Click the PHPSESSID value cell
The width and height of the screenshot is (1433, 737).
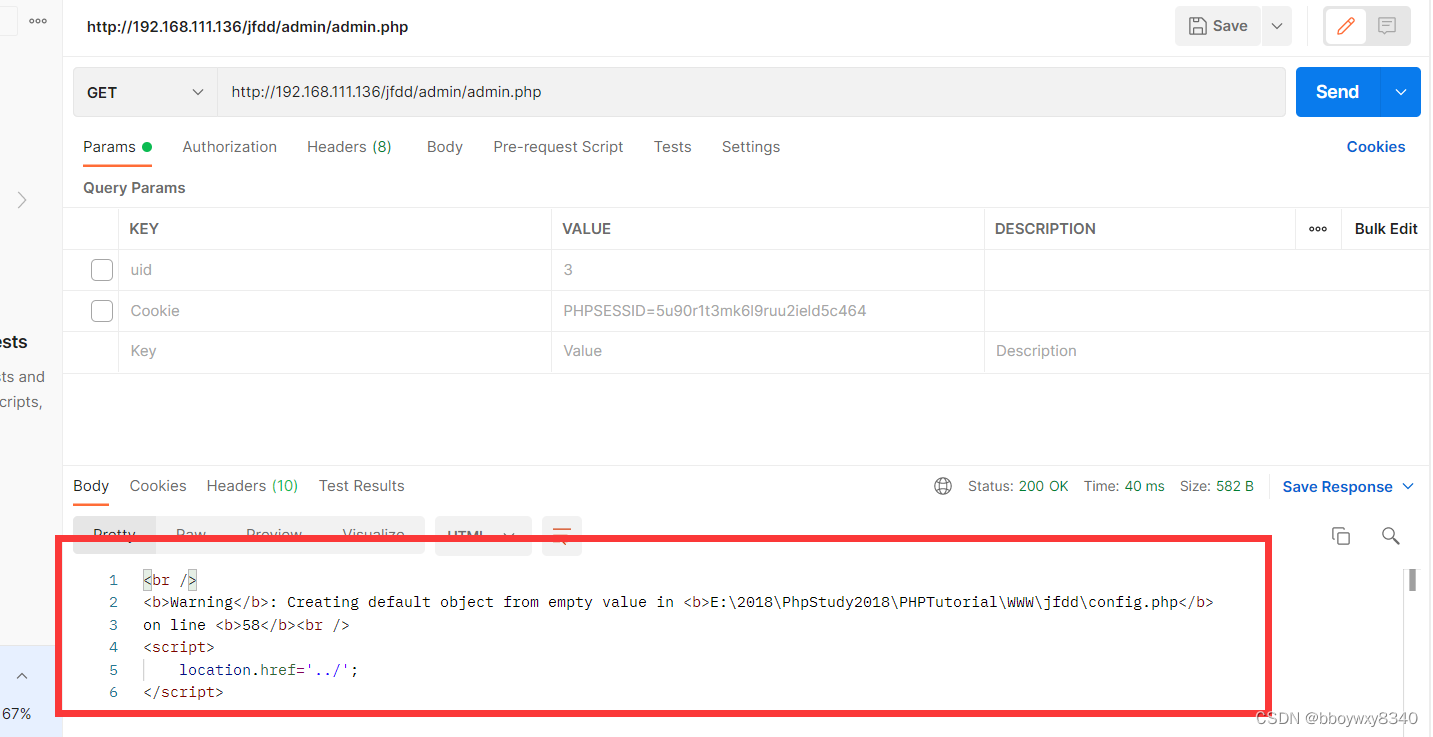[768, 311]
